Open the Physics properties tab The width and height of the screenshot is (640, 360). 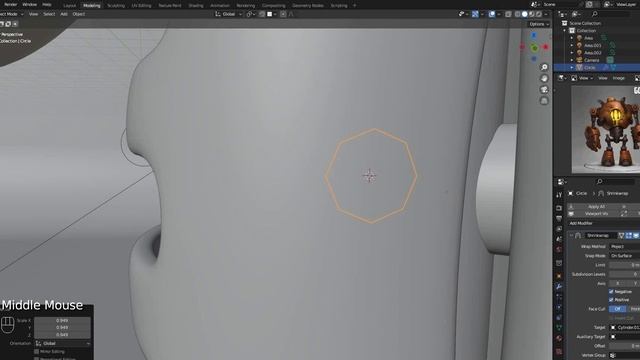[559, 307]
